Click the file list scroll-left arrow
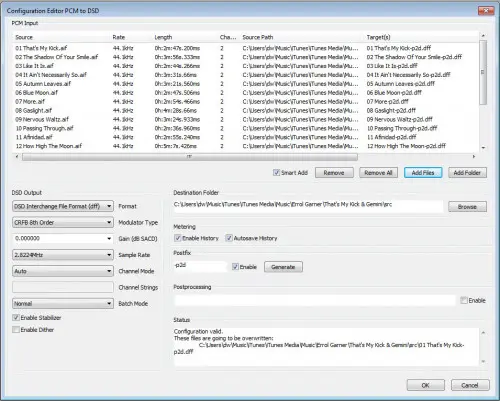 tap(17, 156)
